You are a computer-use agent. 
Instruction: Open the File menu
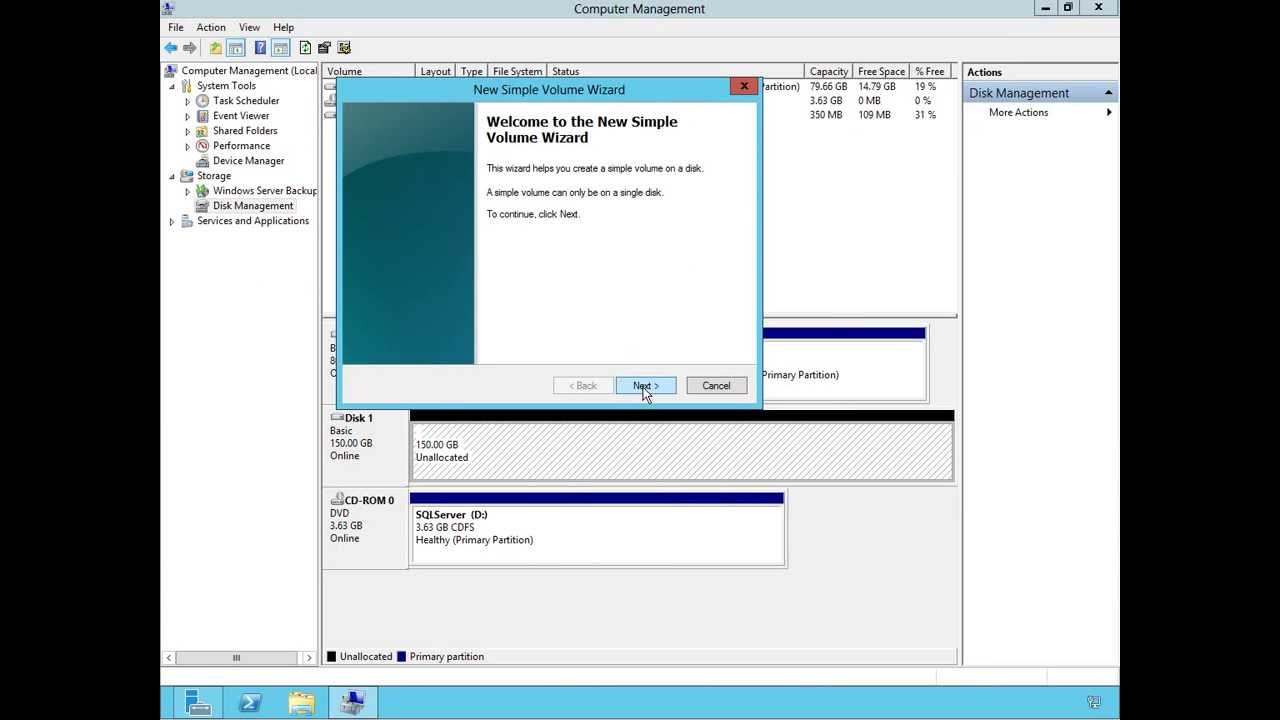click(x=176, y=27)
